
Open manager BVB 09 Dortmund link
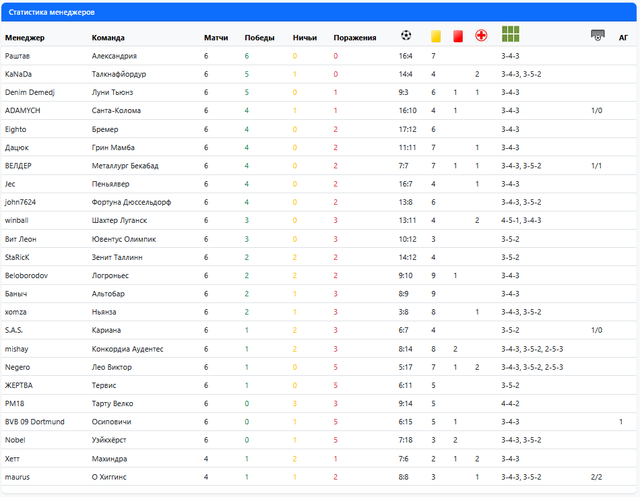tap(35, 421)
